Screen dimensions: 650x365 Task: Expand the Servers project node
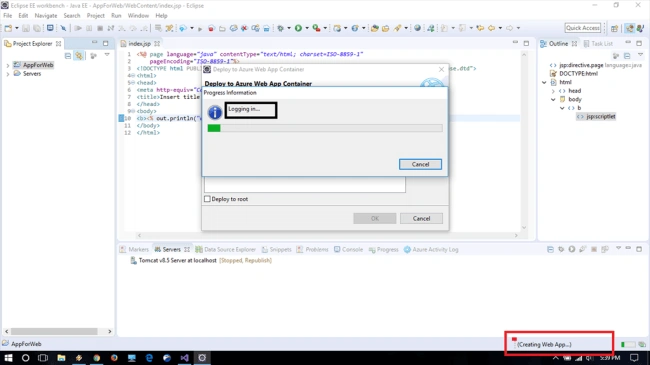click(x=7, y=74)
